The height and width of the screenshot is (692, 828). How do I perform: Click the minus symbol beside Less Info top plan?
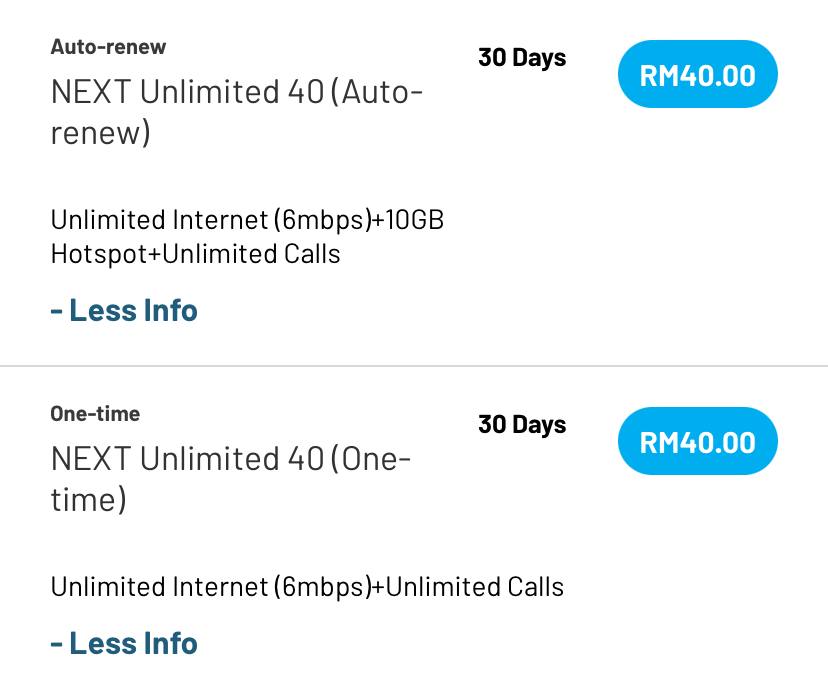pyautogui.click(x=57, y=310)
